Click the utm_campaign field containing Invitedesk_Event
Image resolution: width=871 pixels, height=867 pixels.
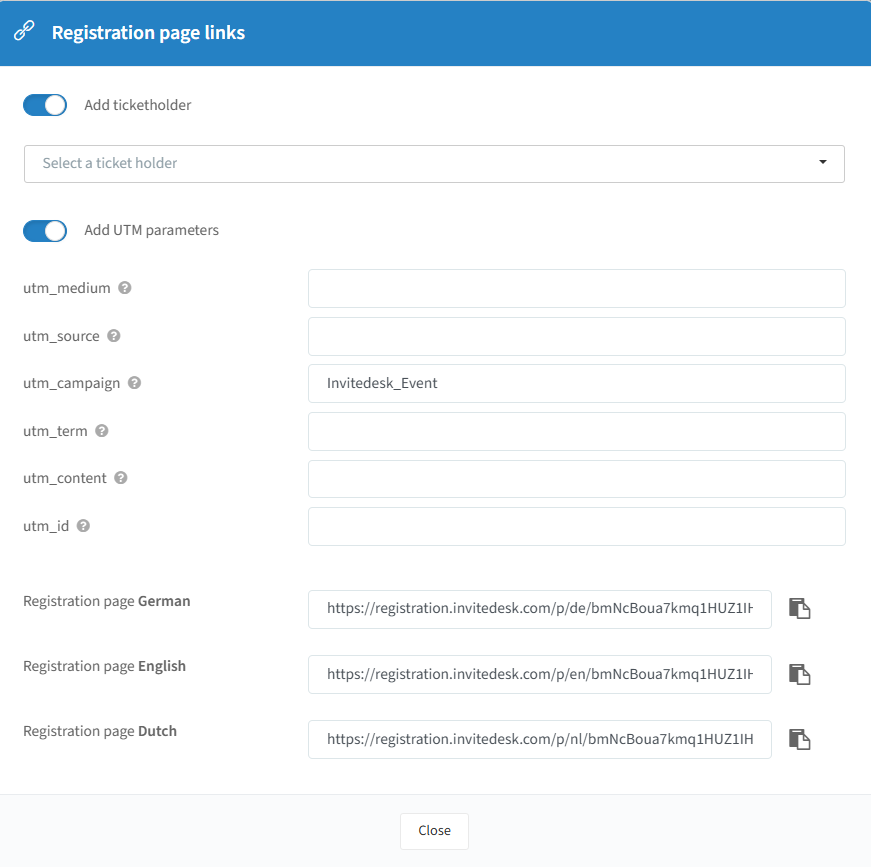pos(577,383)
